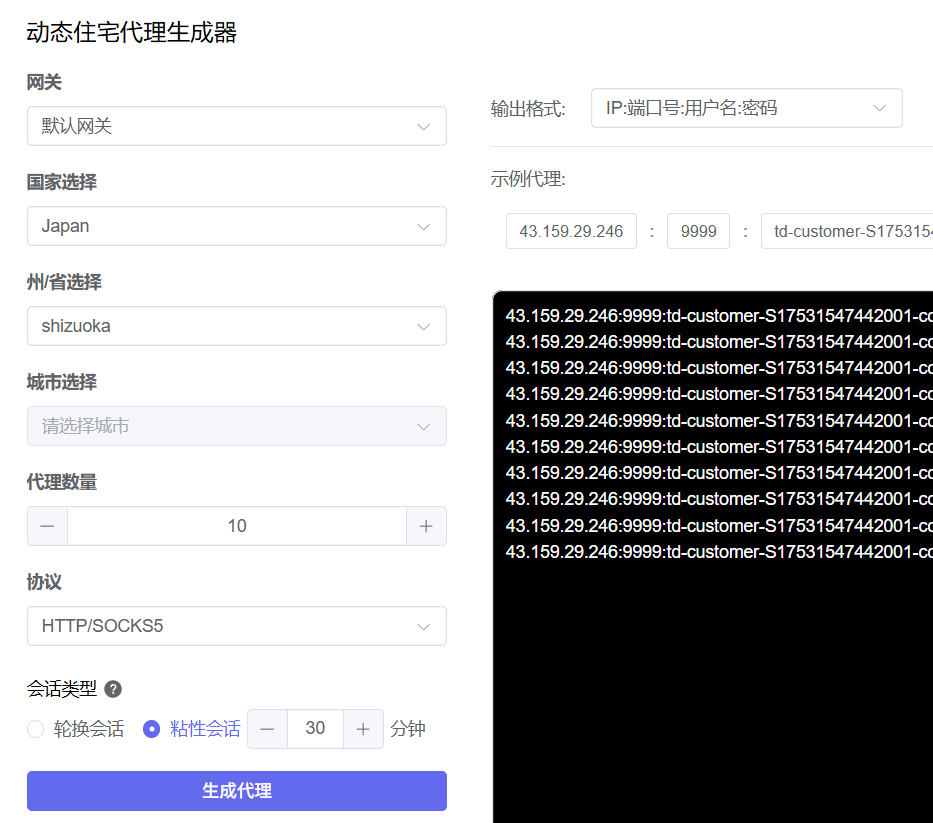The image size is (933, 823).
Task: Click the sticky session minutes field showing 30
Action: [315, 729]
